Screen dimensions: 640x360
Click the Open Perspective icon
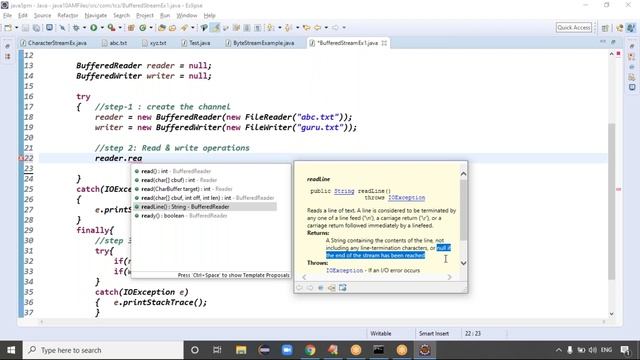(x=605, y=28)
